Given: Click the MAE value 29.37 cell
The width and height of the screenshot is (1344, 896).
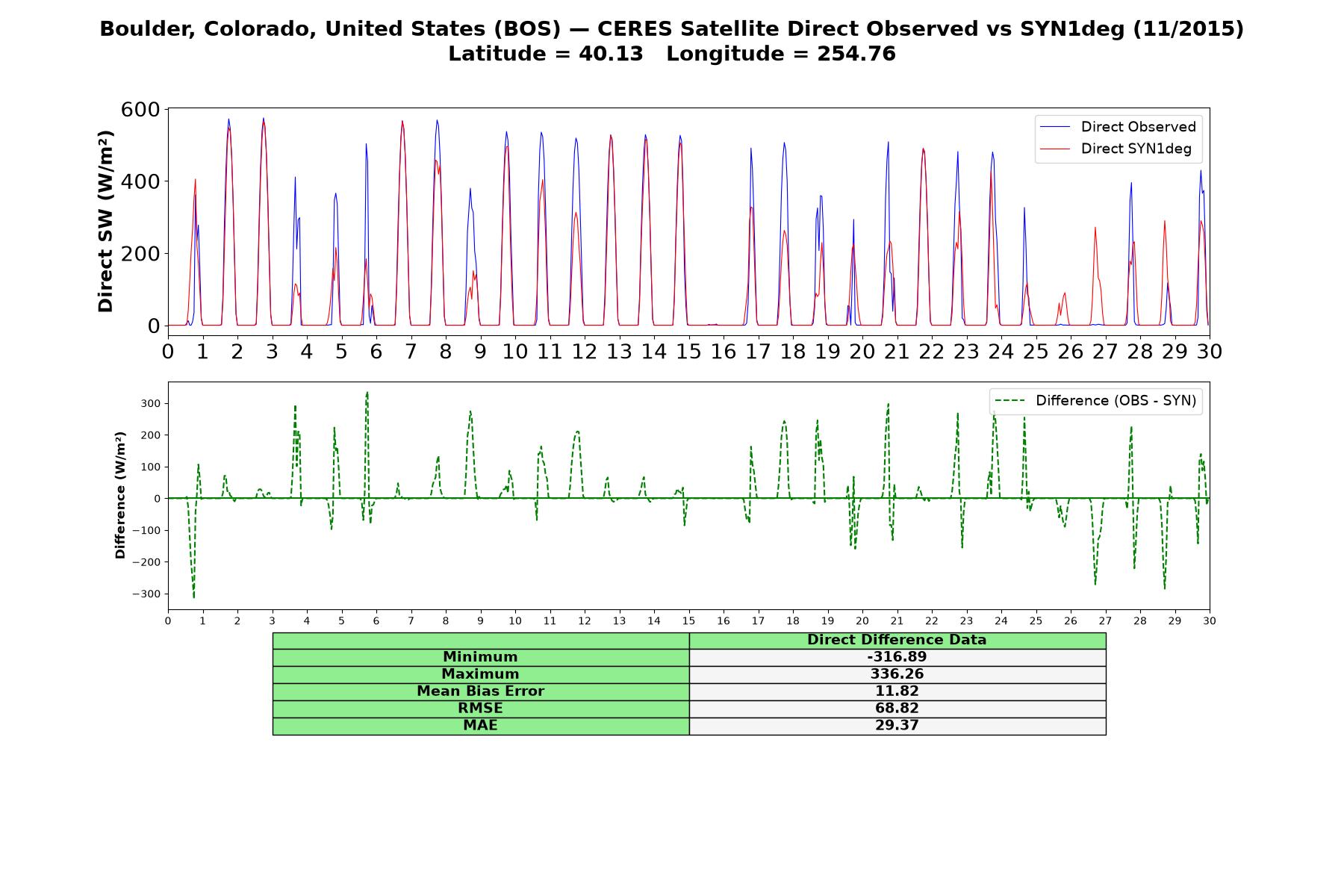Looking at the screenshot, I should (x=897, y=726).
